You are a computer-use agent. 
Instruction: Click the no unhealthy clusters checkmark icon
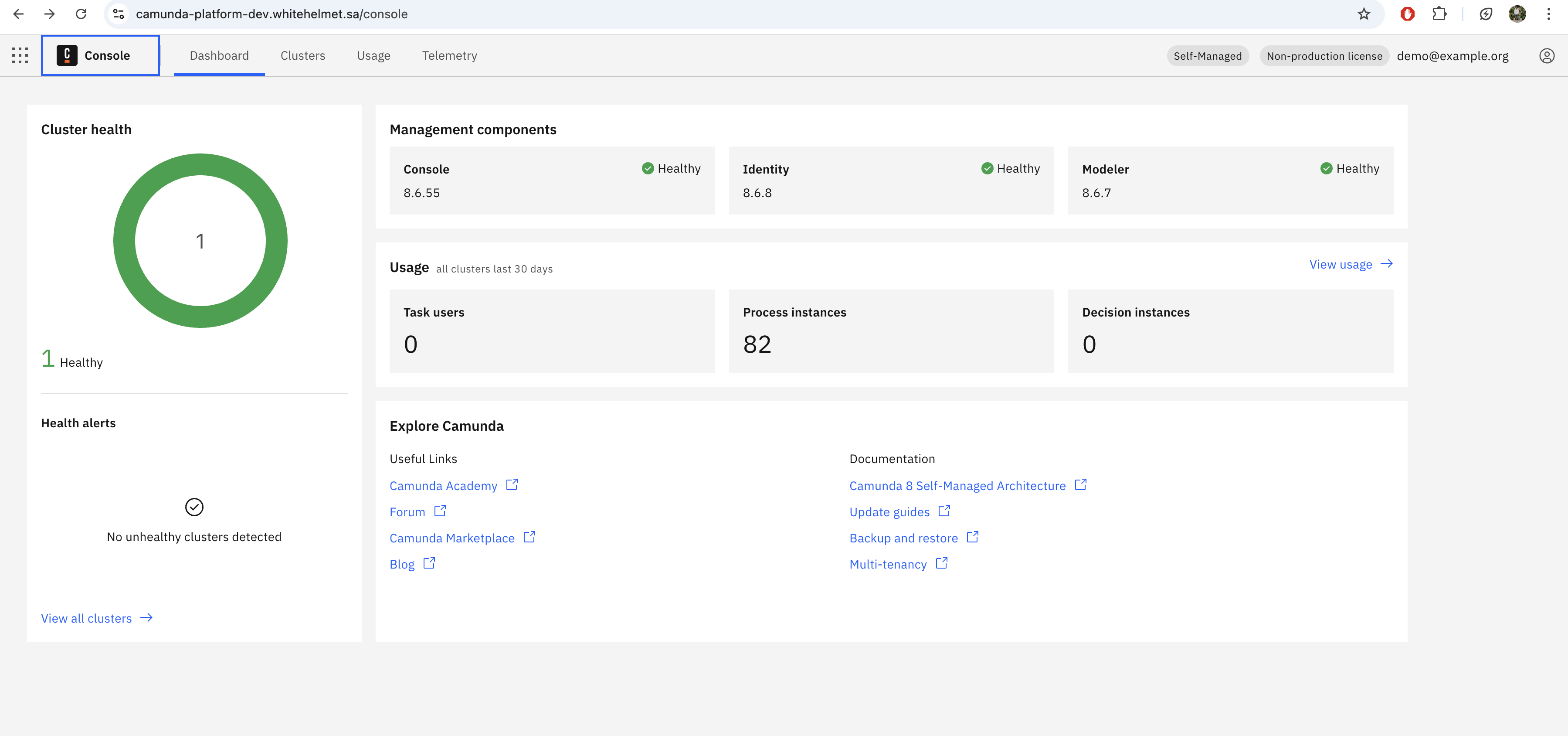(x=194, y=507)
